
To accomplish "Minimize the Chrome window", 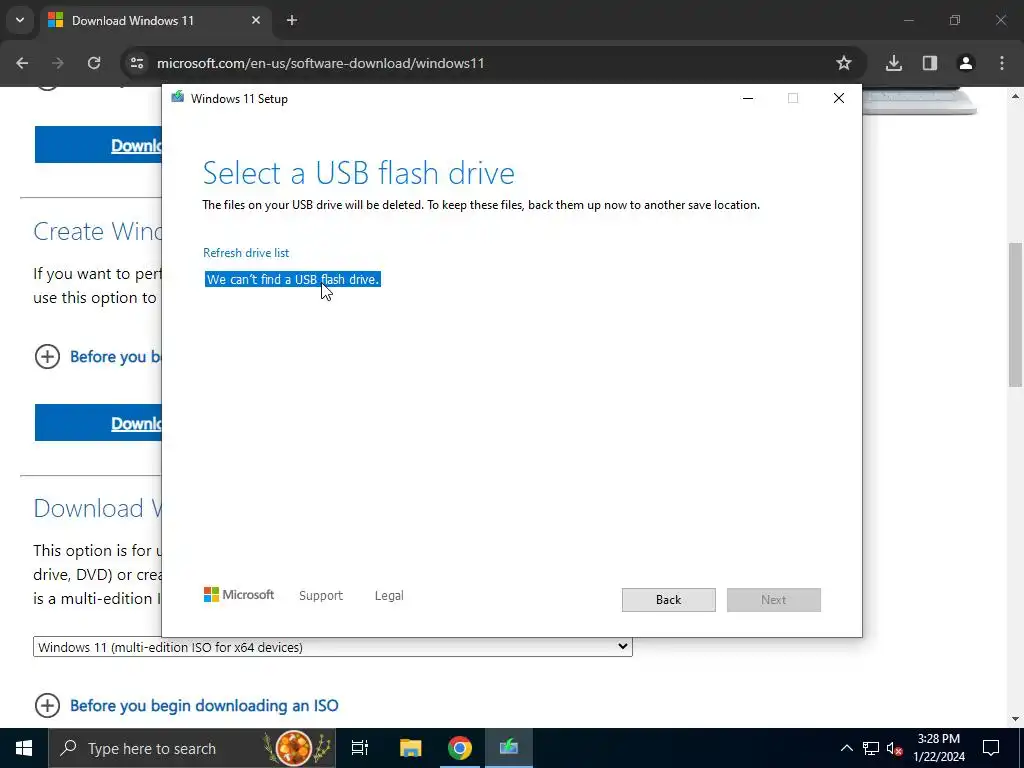I will 908,20.
